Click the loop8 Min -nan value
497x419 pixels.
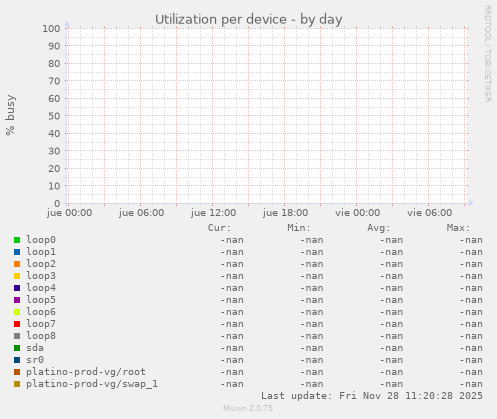coord(311,336)
